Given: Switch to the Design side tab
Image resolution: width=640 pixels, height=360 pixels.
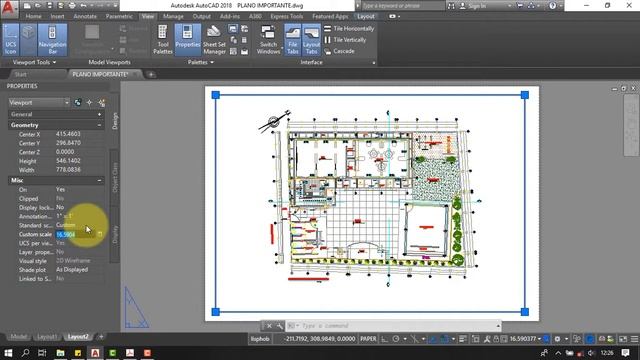Looking at the screenshot, I should click(115, 121).
